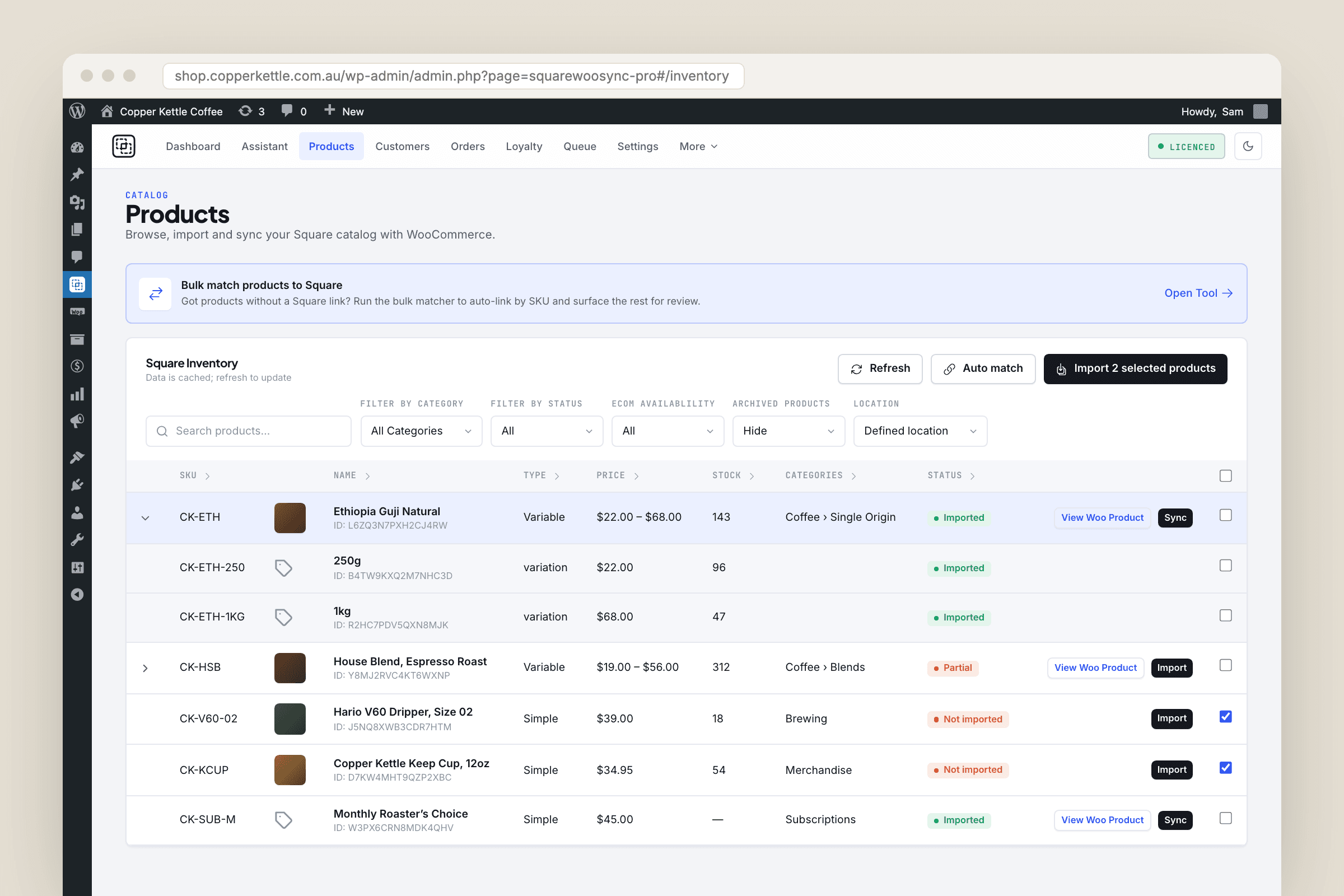Open the Assistant tab
Viewport: 1344px width, 896px height.
click(x=264, y=146)
